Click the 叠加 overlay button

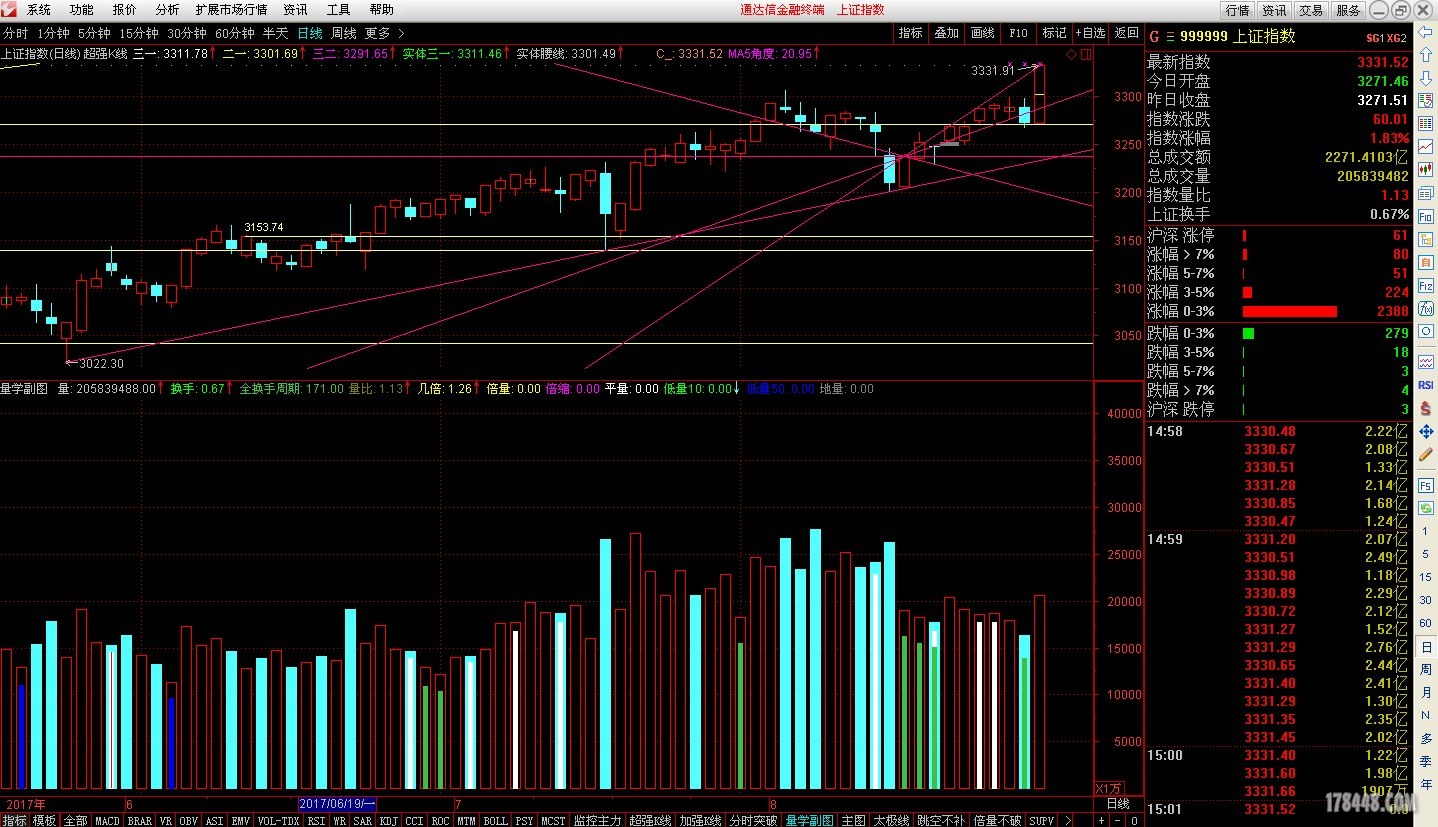click(x=946, y=33)
